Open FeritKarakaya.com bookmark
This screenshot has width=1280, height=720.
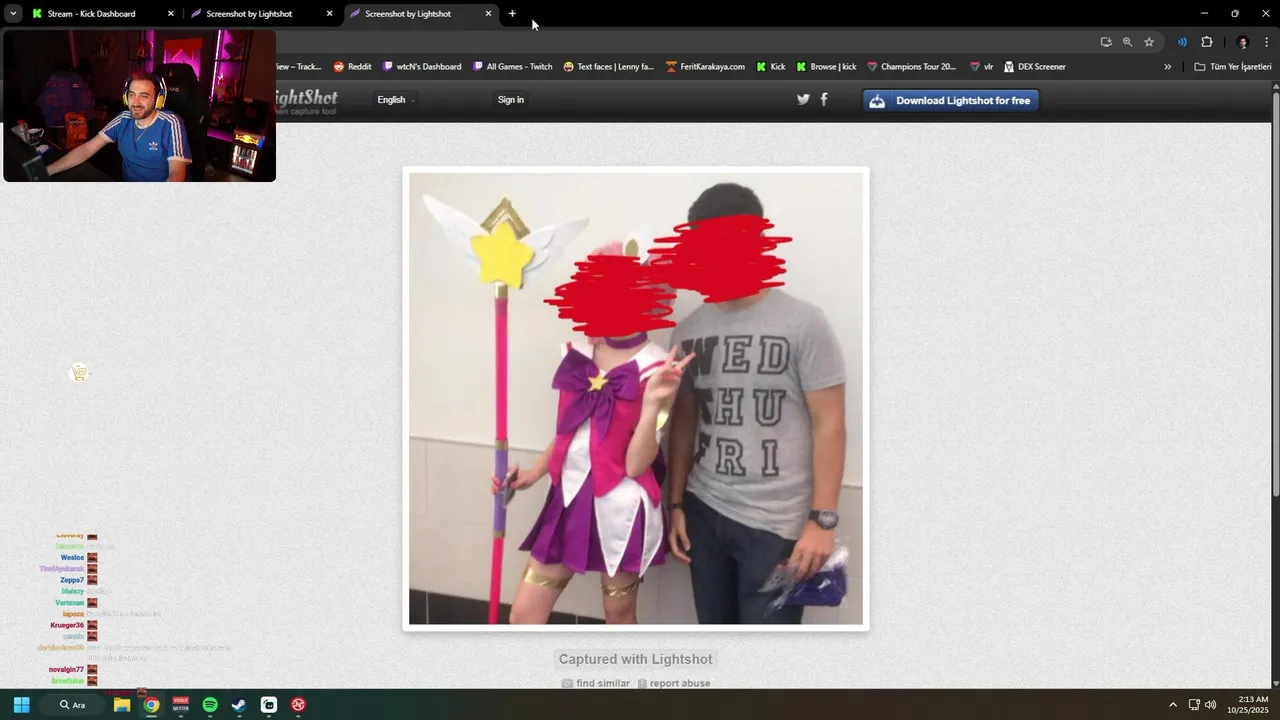pos(705,67)
